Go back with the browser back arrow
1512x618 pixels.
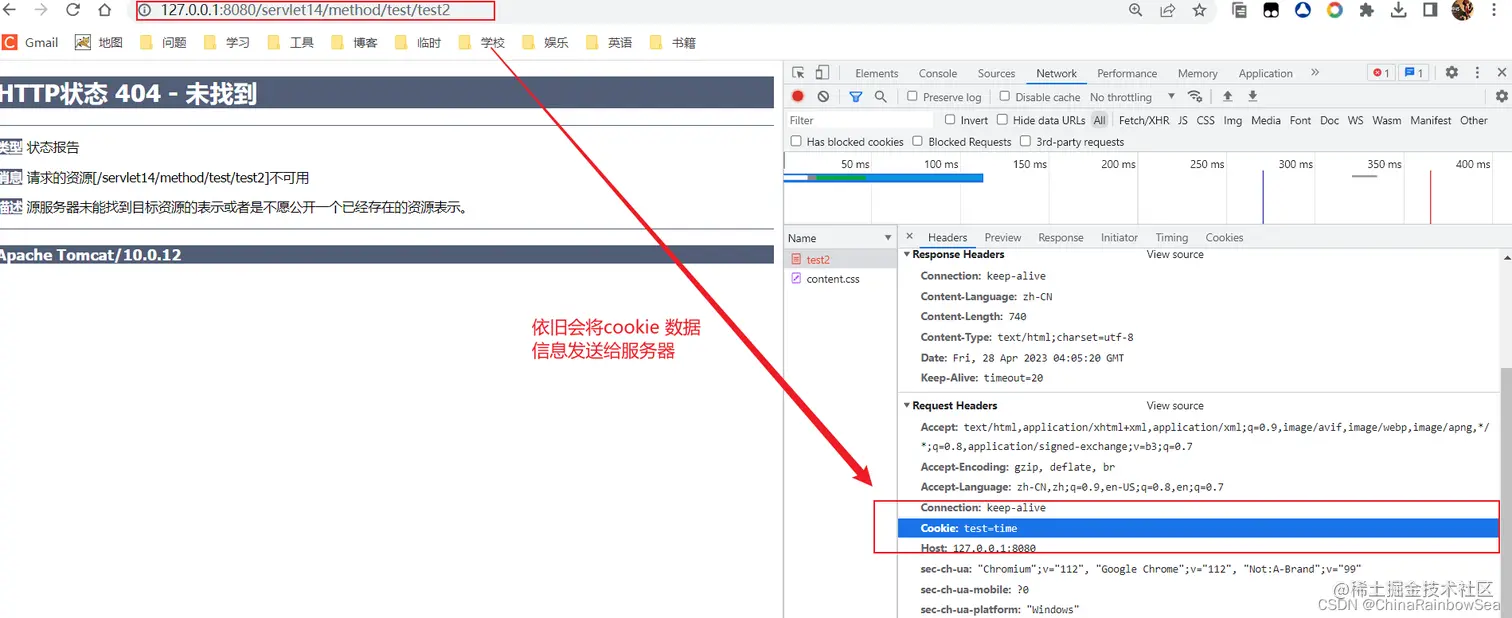pyautogui.click(x=10, y=10)
